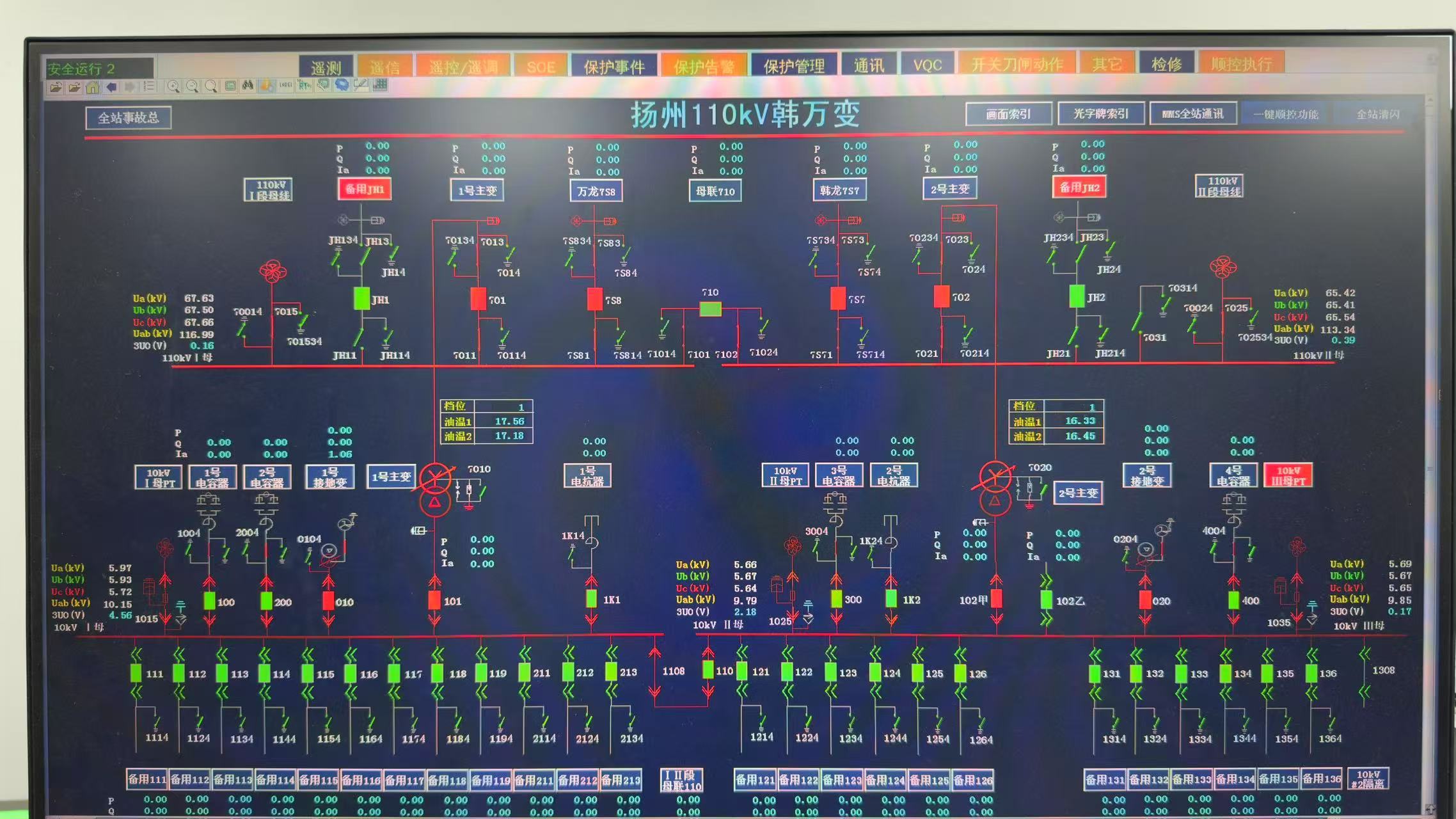
Task: Select the VQC tab
Action: pos(927,64)
